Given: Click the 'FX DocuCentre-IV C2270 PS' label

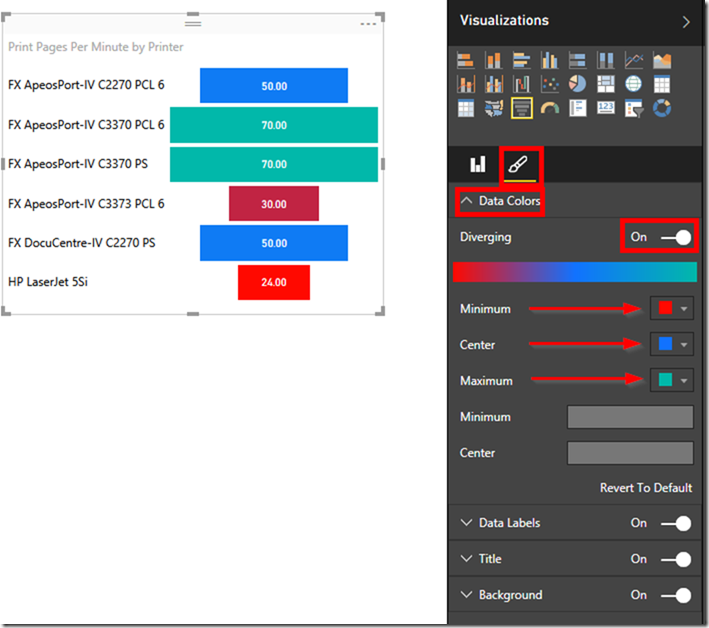Looking at the screenshot, I should pyautogui.click(x=82, y=243).
